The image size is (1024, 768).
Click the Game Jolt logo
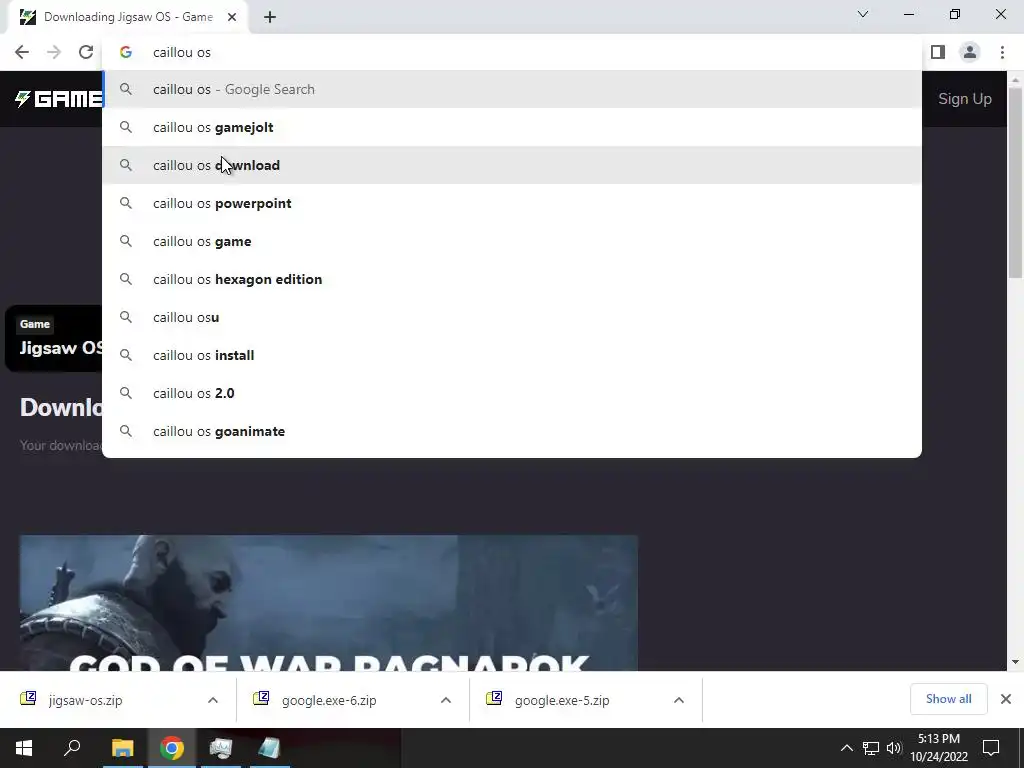[x=58, y=99]
